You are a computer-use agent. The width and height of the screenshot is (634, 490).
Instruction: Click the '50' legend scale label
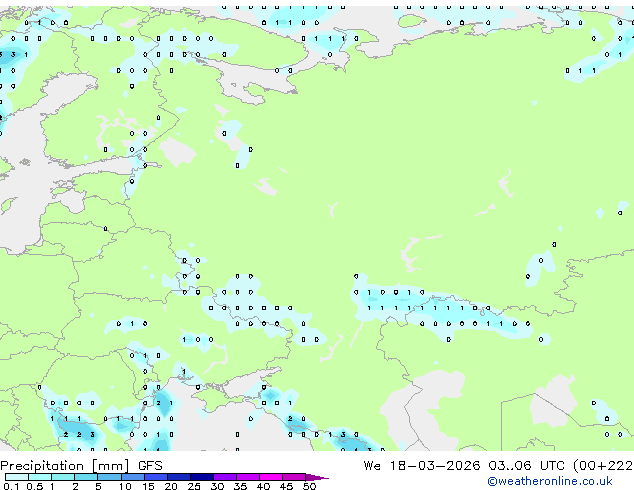(309, 486)
